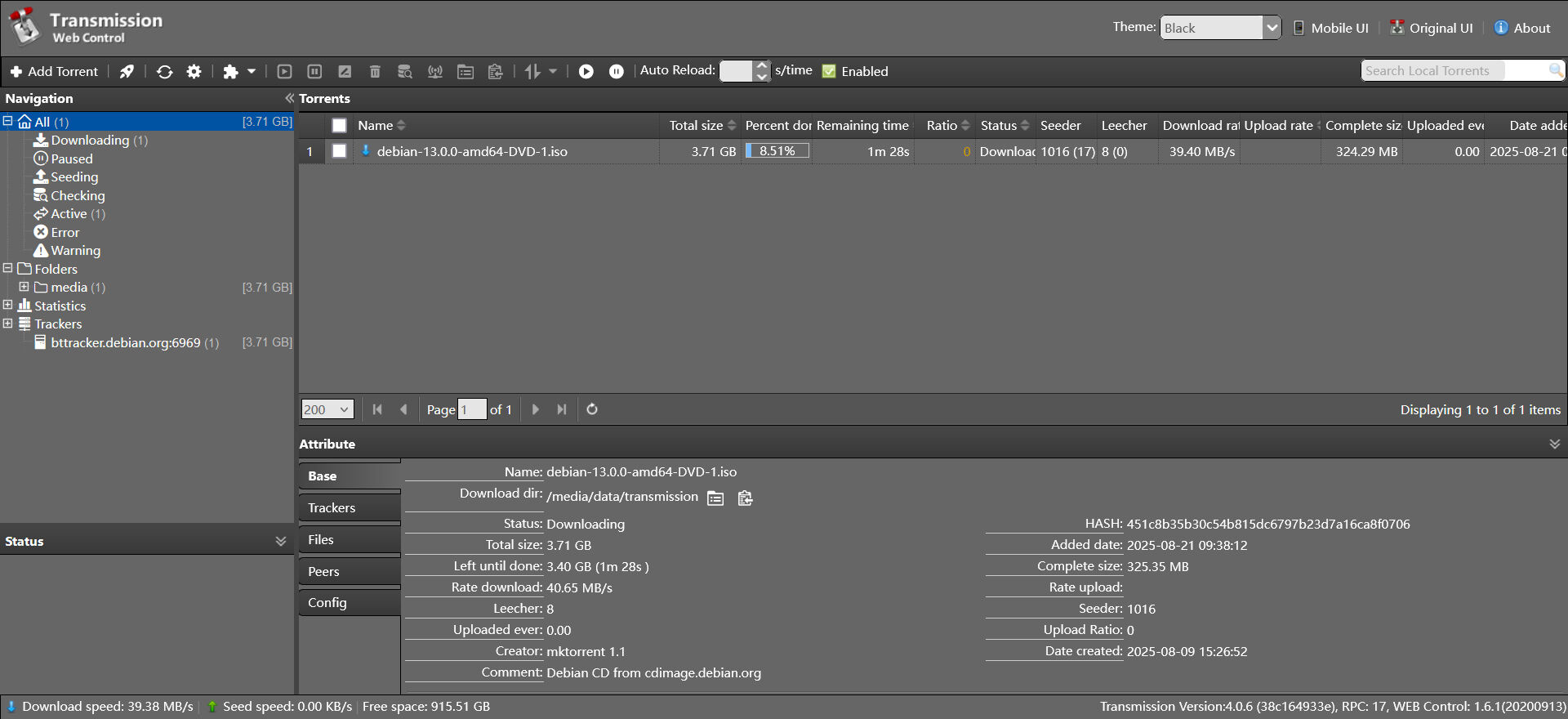Viewport: 1568px width, 719px height.
Task: Sort by the Total size column
Action: [702, 125]
